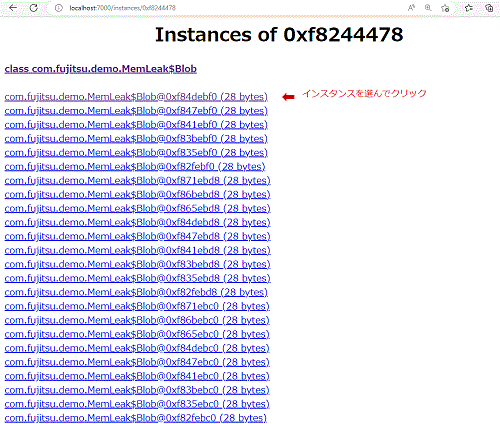Open instance Blob@0xf835ebc0
This screenshot has width=500, height=424.
pos(137,405)
